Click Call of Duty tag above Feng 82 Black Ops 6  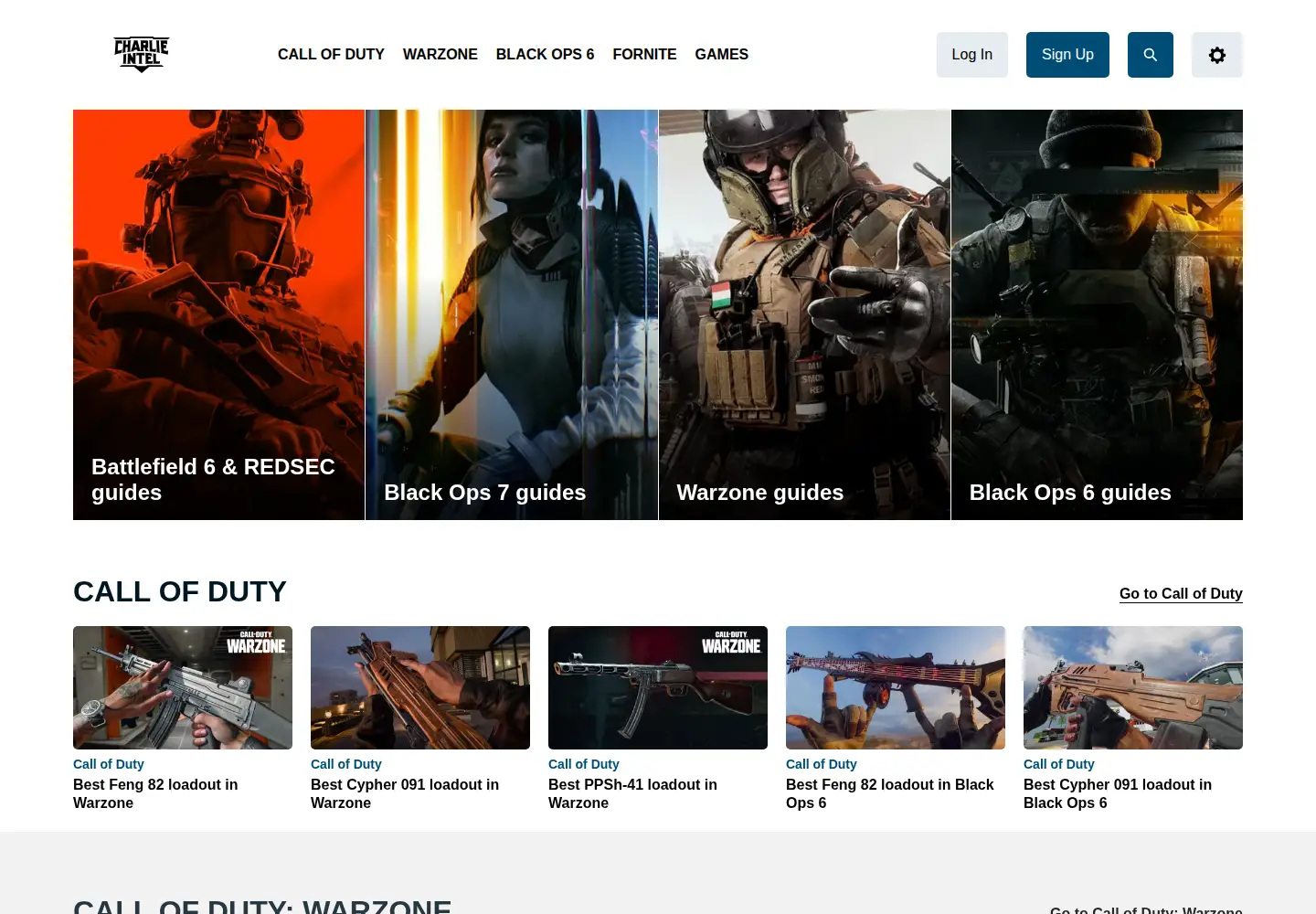(x=822, y=764)
